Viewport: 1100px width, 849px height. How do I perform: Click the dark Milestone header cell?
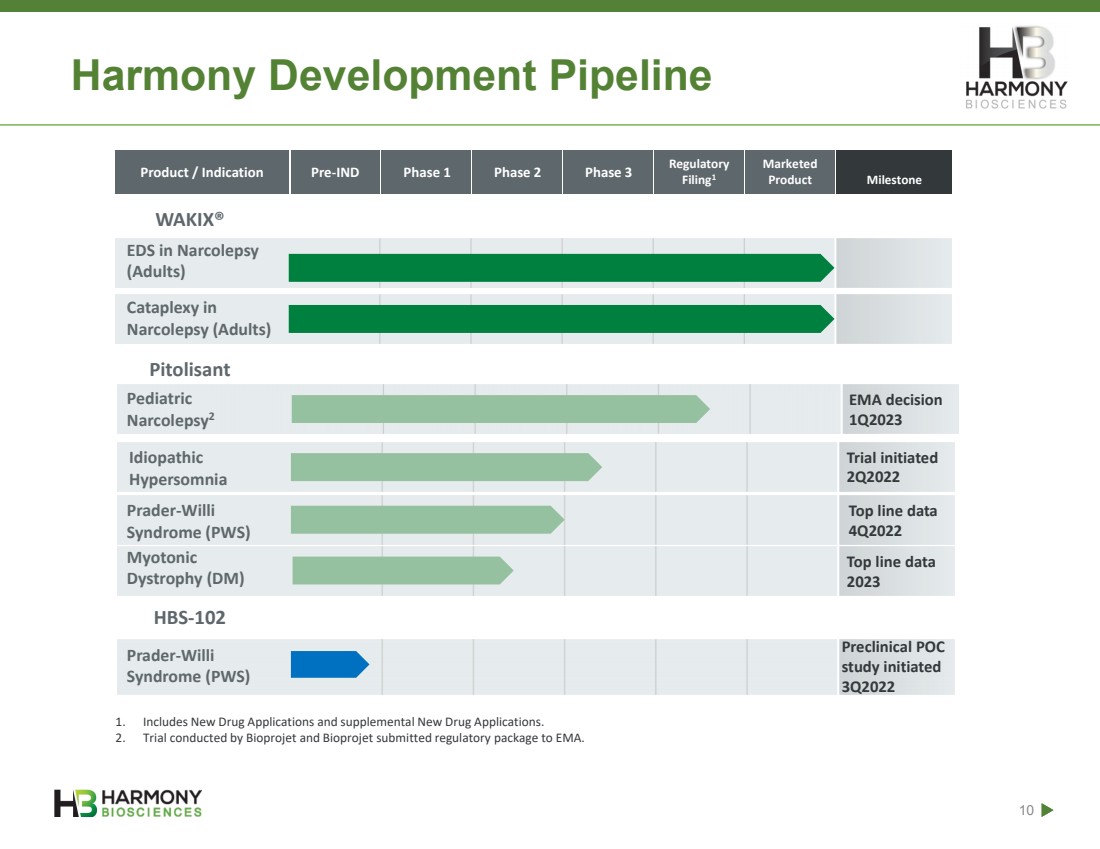pos(894,172)
